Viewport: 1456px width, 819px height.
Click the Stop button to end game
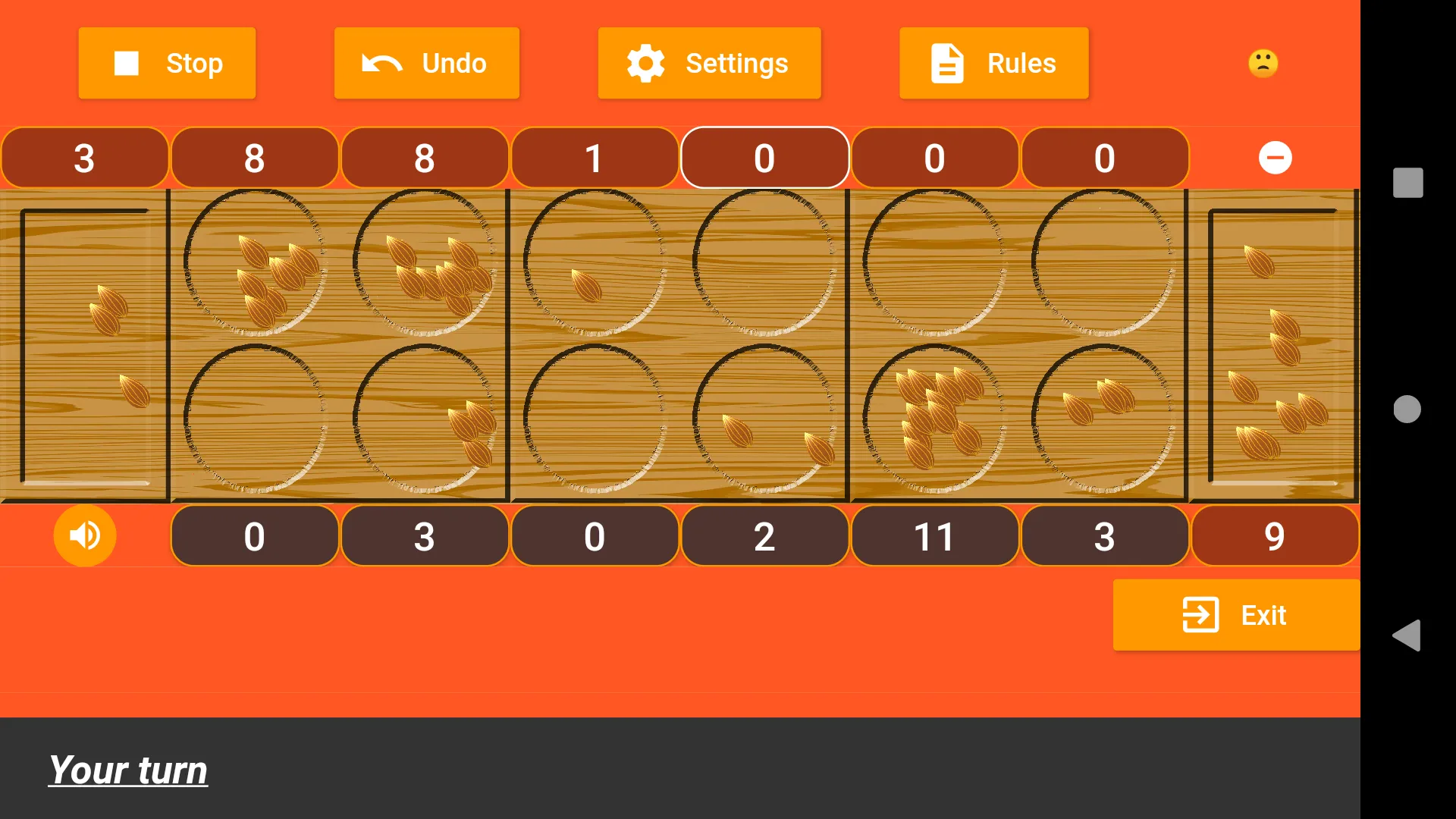[x=167, y=63]
